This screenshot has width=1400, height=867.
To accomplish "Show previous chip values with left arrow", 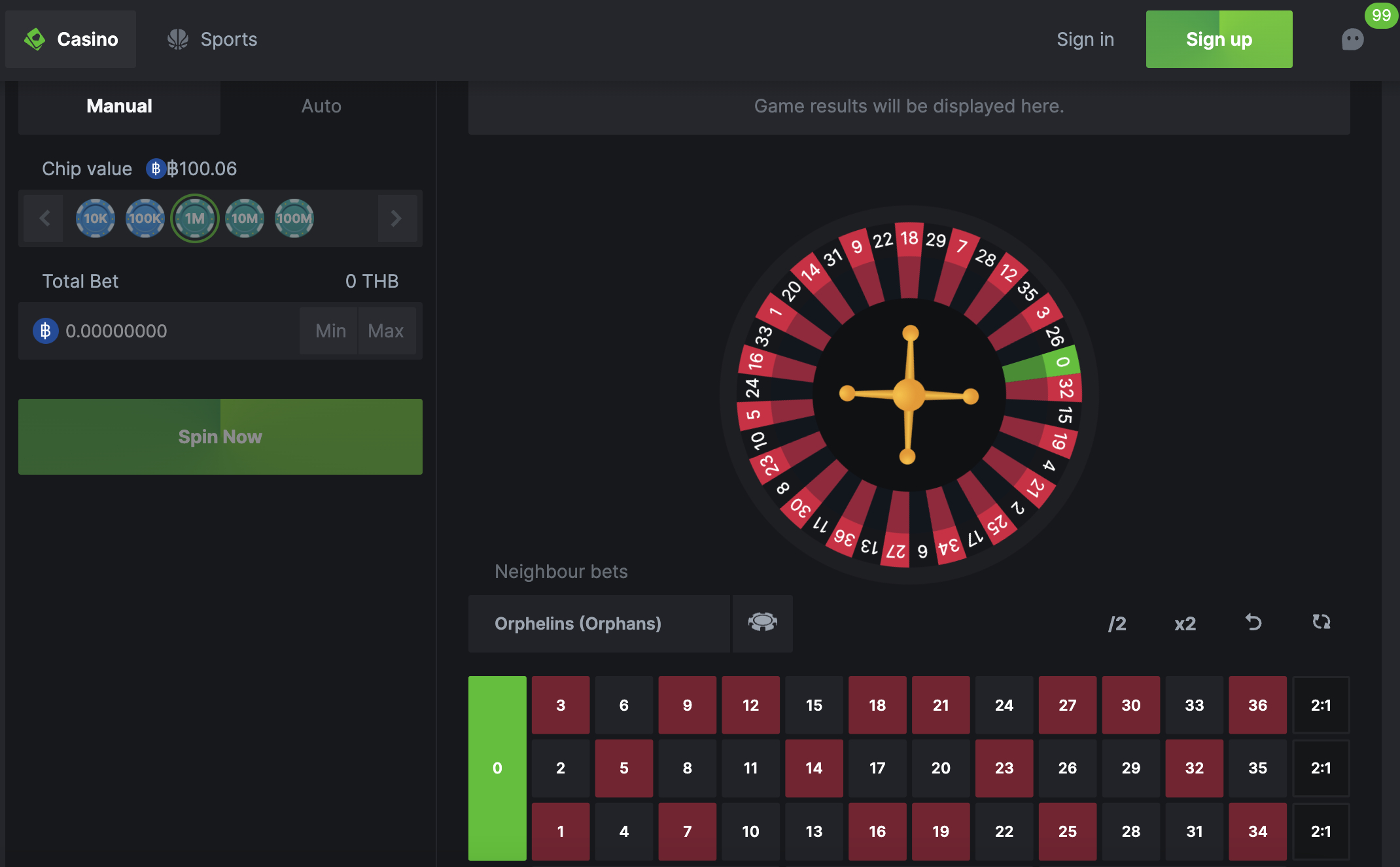I will pos(44,218).
